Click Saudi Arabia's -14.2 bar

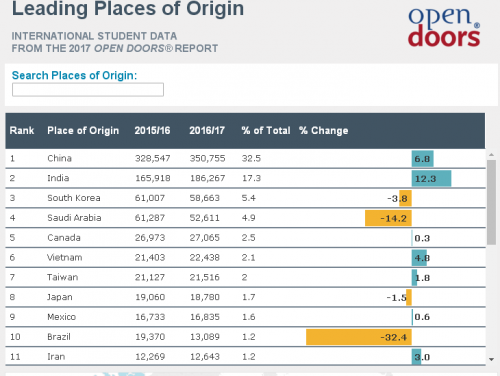[388, 218]
